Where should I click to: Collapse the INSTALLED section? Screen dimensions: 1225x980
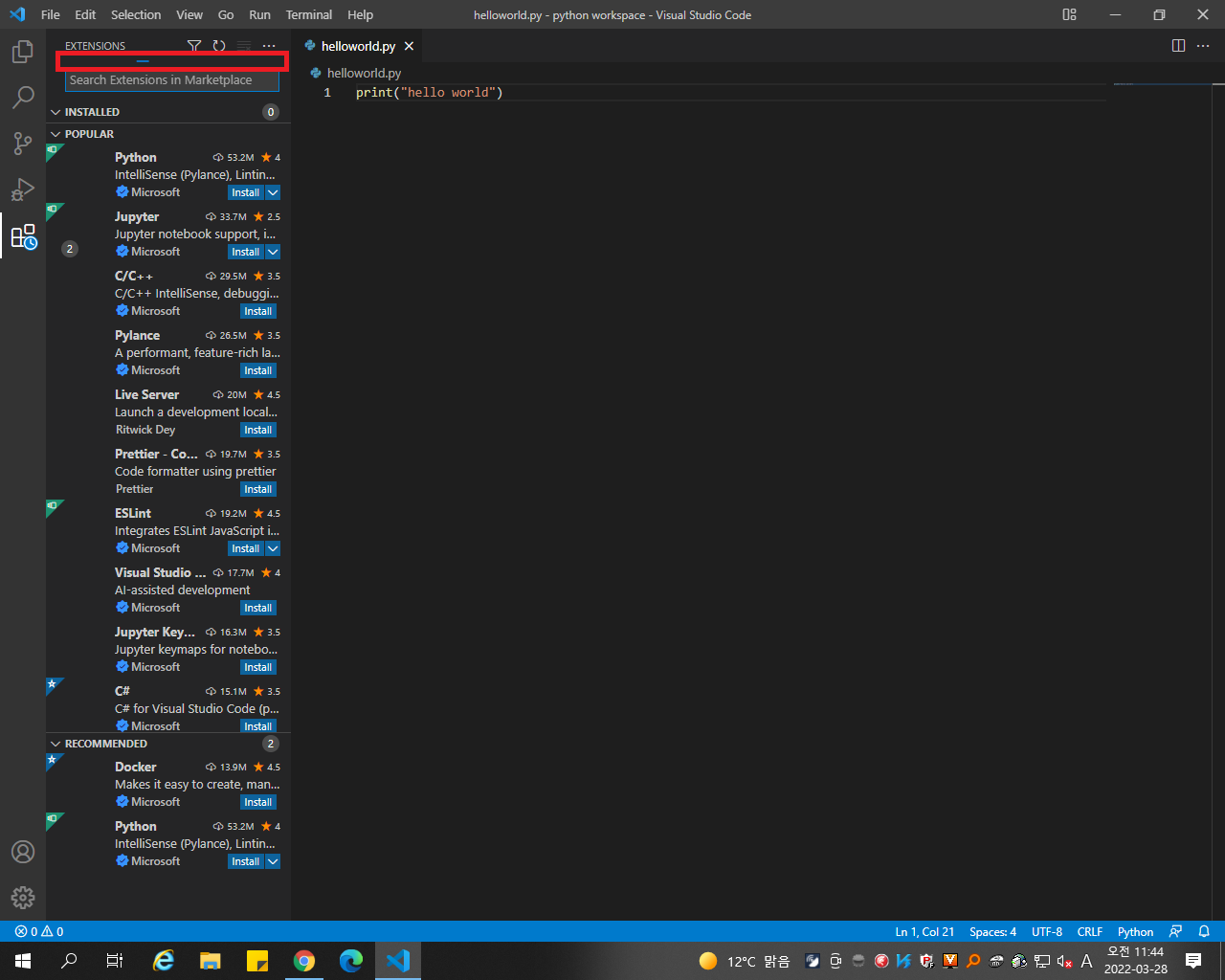(x=56, y=112)
